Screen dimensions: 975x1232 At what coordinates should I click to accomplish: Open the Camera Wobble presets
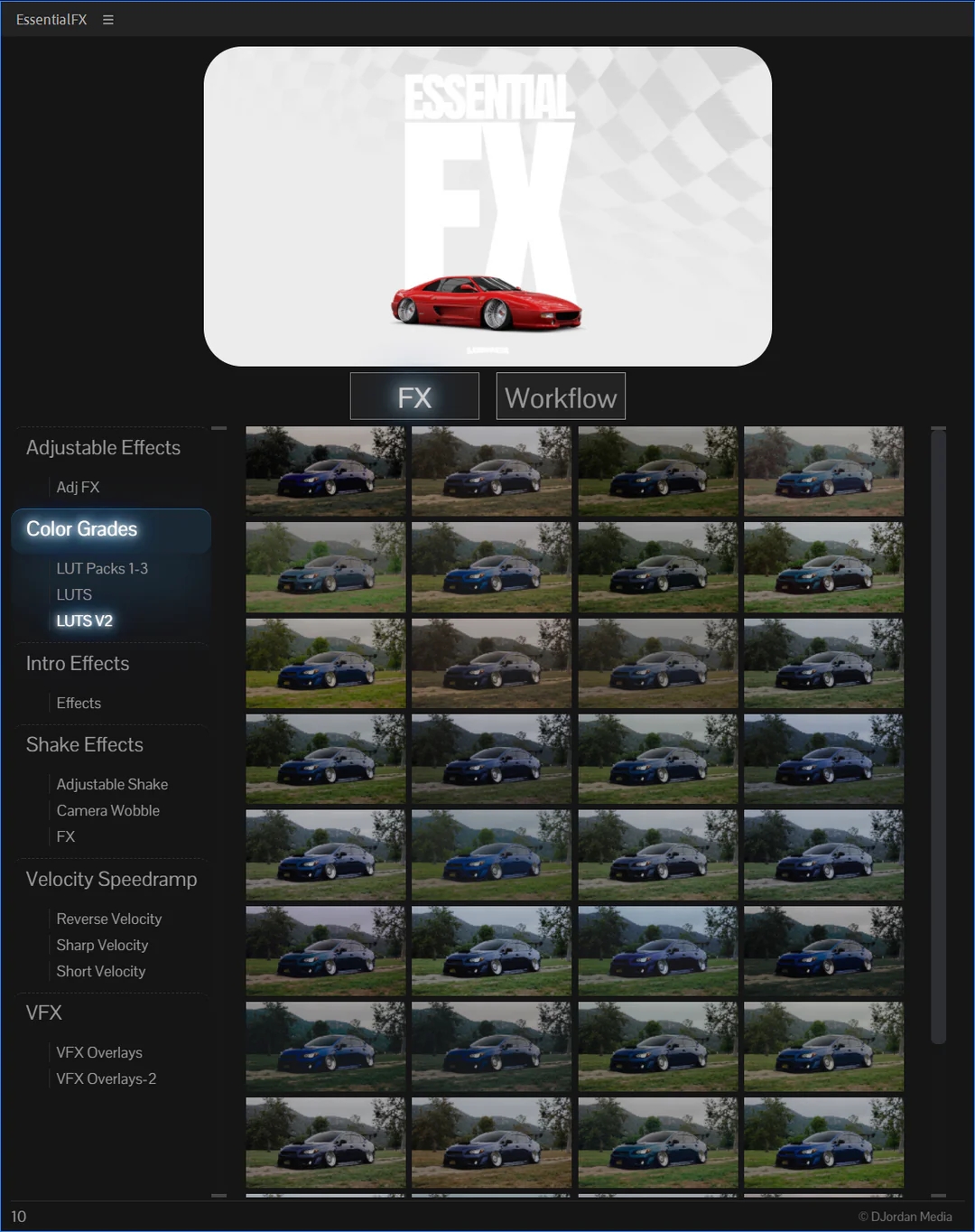pyautogui.click(x=108, y=810)
